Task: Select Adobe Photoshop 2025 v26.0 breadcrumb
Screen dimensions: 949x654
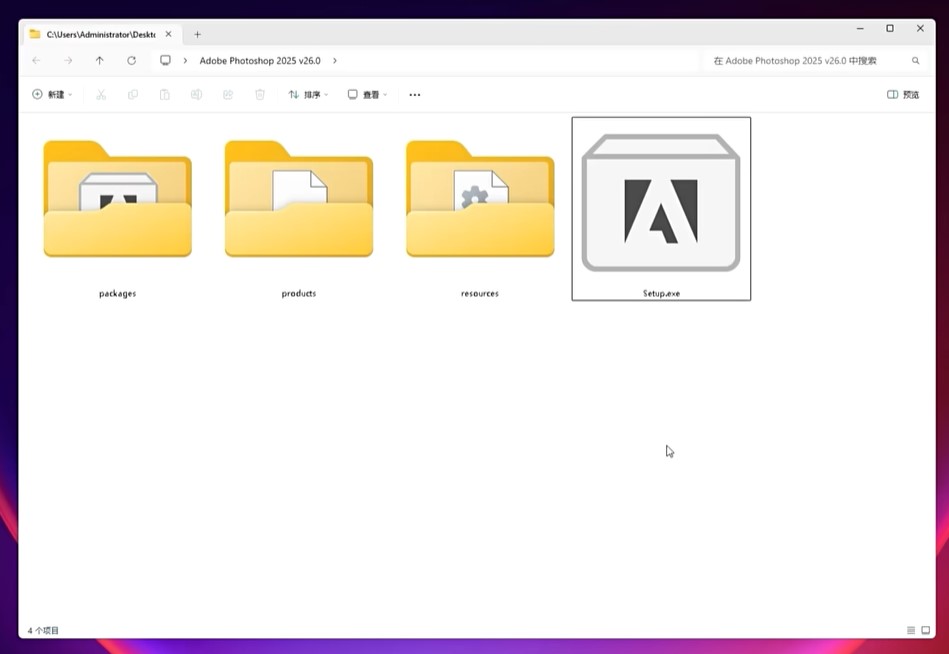Action: [x=260, y=60]
